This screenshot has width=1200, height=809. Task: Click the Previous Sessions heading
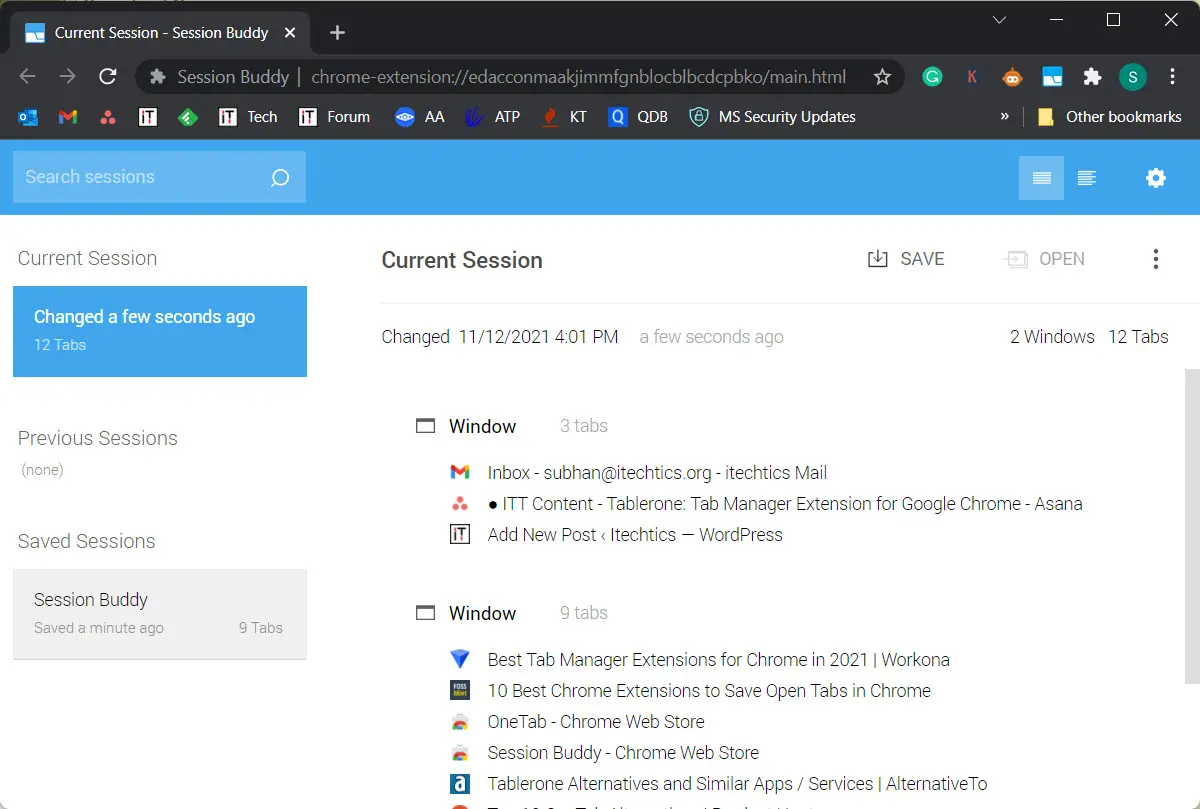(98, 438)
